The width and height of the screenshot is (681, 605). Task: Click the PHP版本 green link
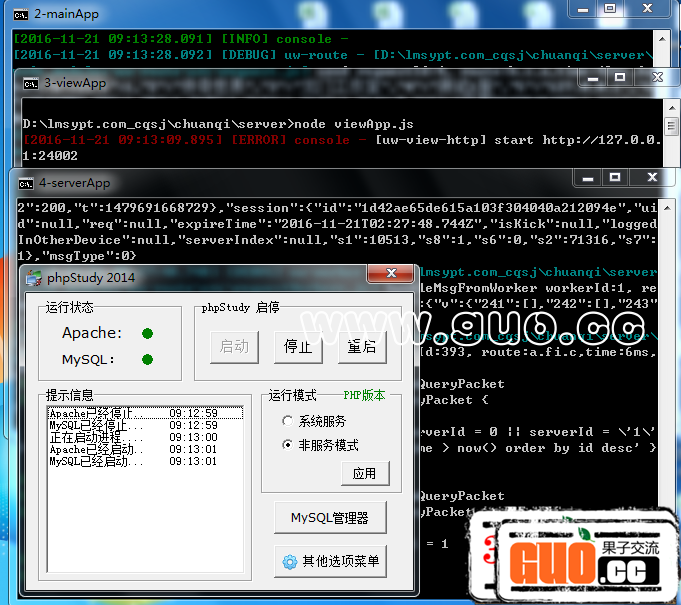[364, 395]
